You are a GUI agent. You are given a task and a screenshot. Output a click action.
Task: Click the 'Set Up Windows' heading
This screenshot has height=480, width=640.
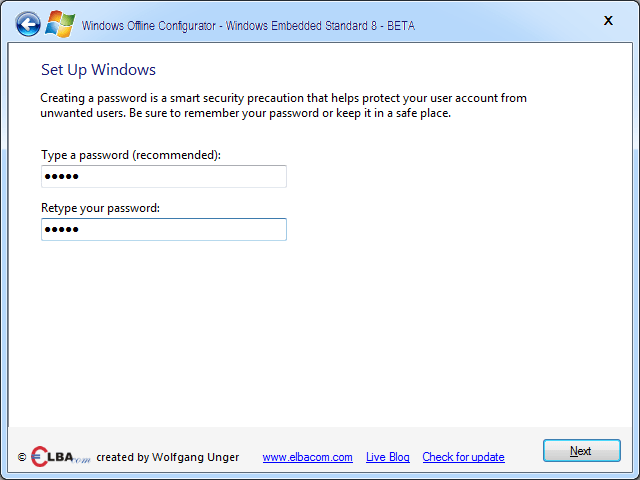click(x=98, y=70)
